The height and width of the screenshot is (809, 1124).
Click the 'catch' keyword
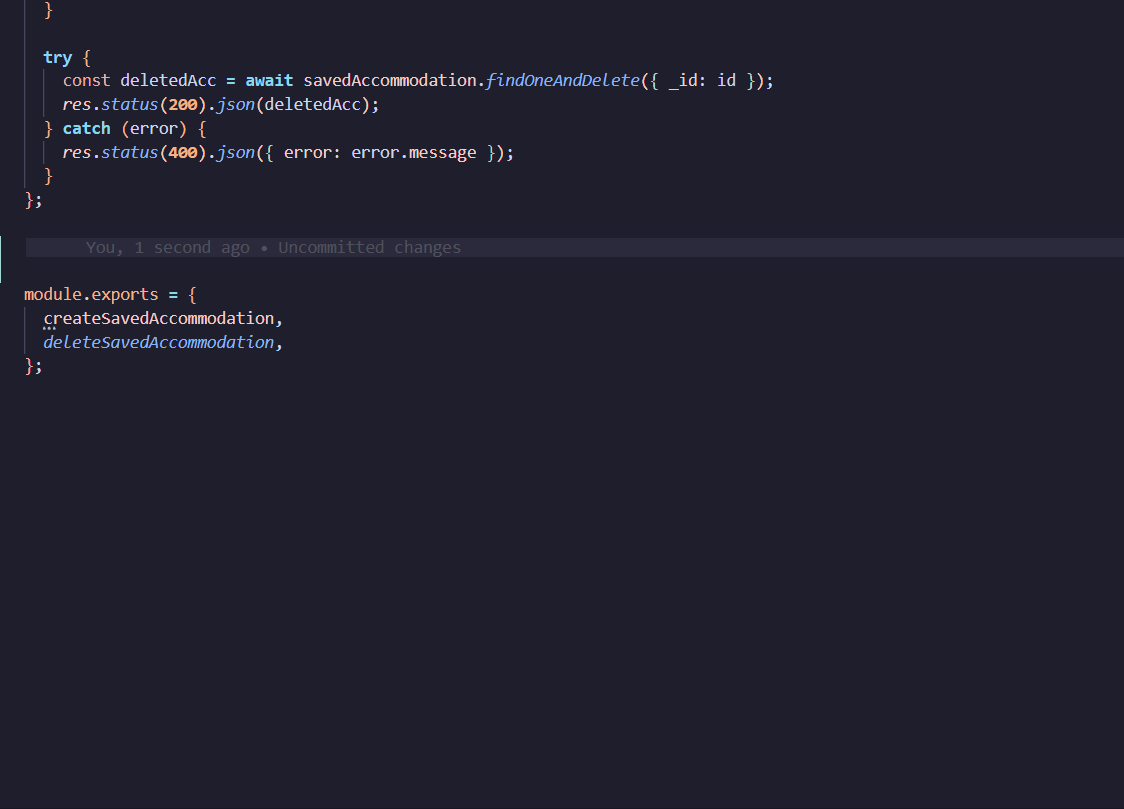pos(87,128)
